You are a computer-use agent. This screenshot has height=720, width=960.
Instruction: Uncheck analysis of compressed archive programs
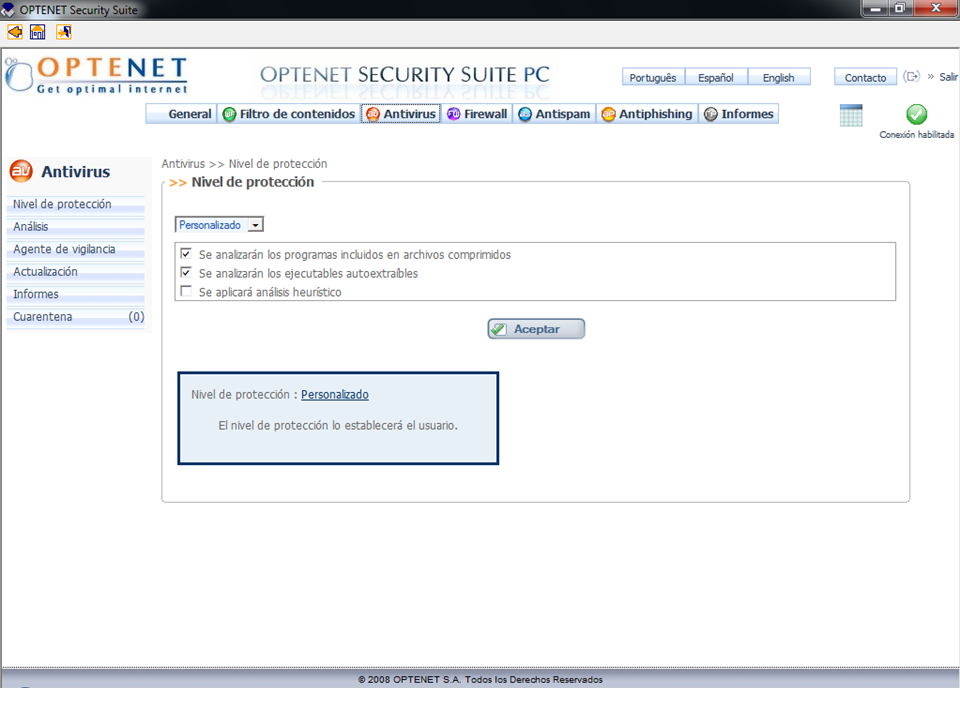coord(186,254)
